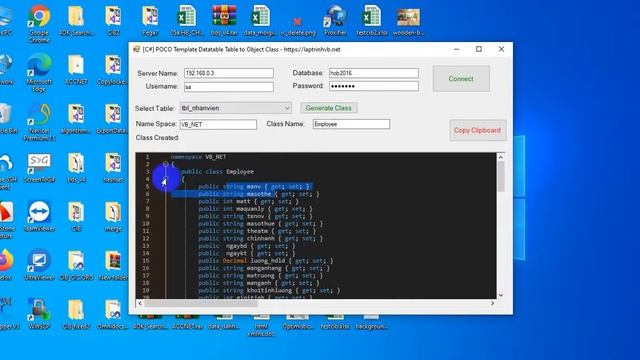The height and width of the screenshot is (360, 640).
Task: Open the bds_v4 folder beside ScreenToGif
Action: click(x=76, y=167)
